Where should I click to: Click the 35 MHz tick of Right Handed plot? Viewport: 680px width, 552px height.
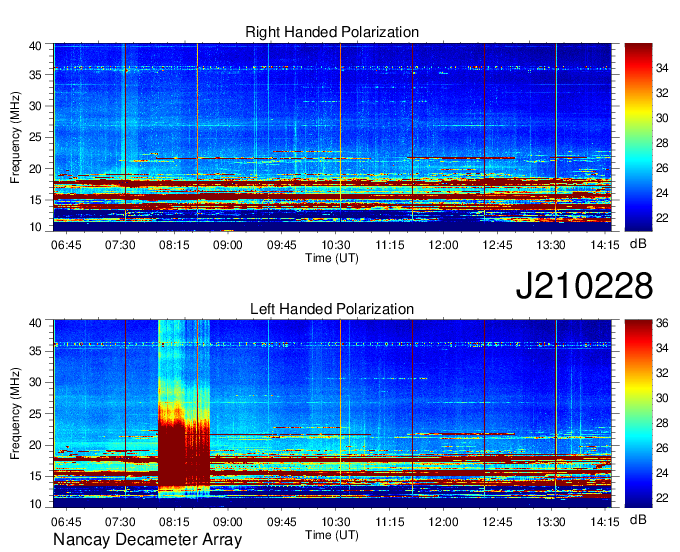35,75
